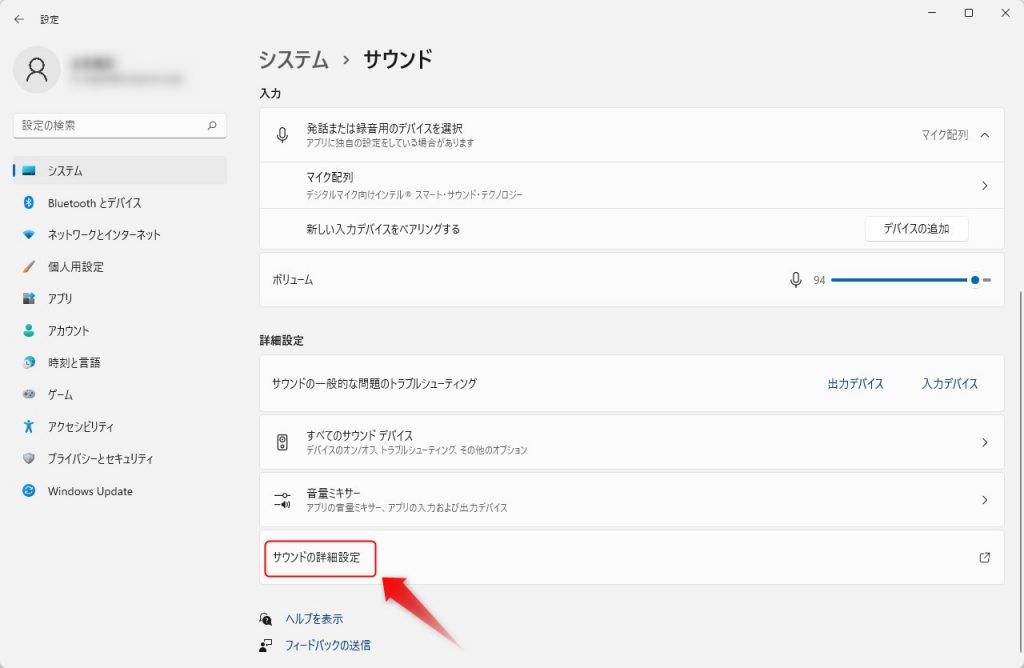Click the account person sidebar icon

click(29, 330)
